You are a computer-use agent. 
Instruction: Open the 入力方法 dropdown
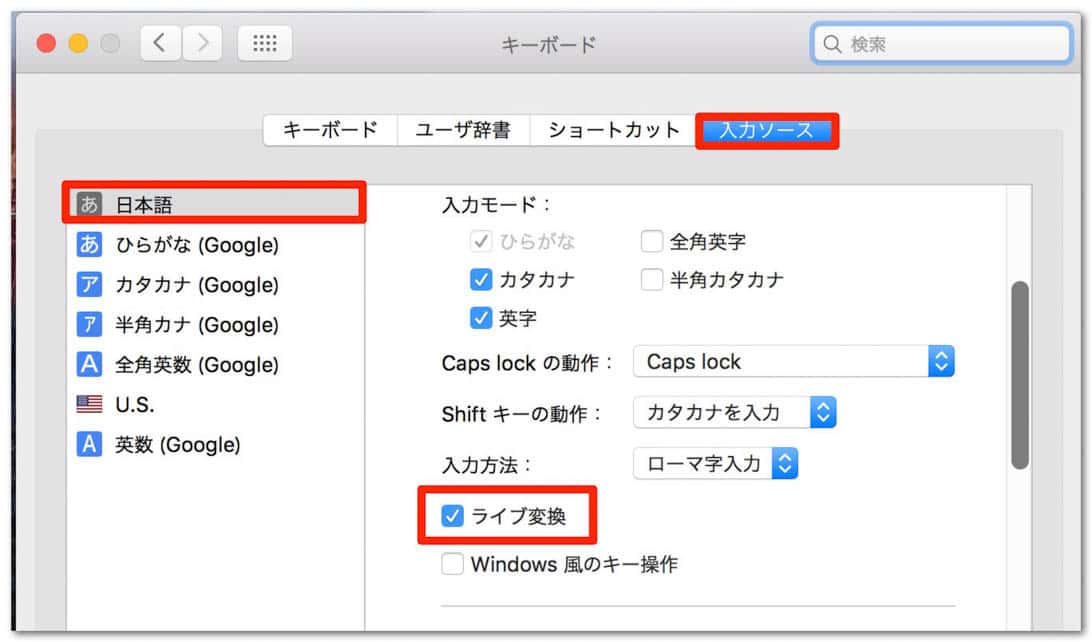(715, 463)
